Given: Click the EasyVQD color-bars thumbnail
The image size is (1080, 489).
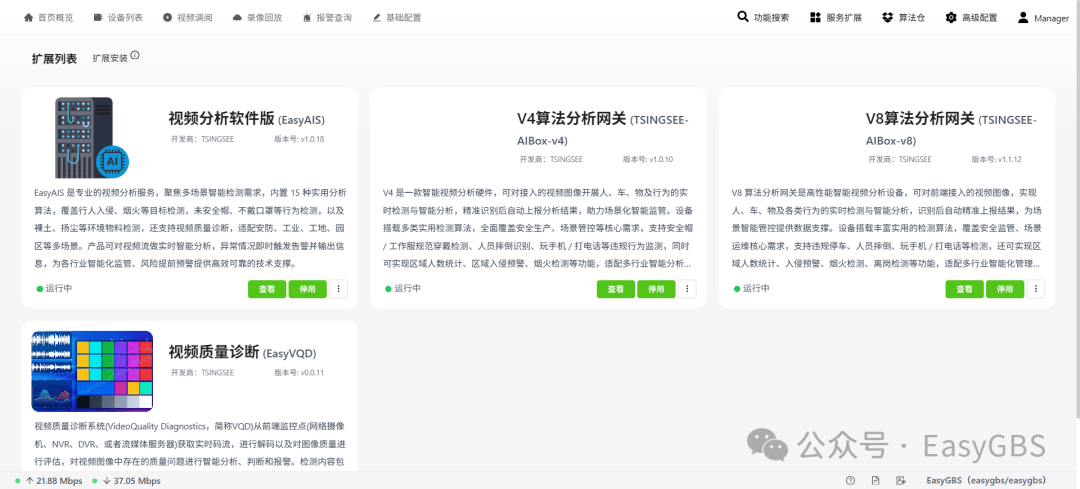Looking at the screenshot, I should [x=92, y=371].
